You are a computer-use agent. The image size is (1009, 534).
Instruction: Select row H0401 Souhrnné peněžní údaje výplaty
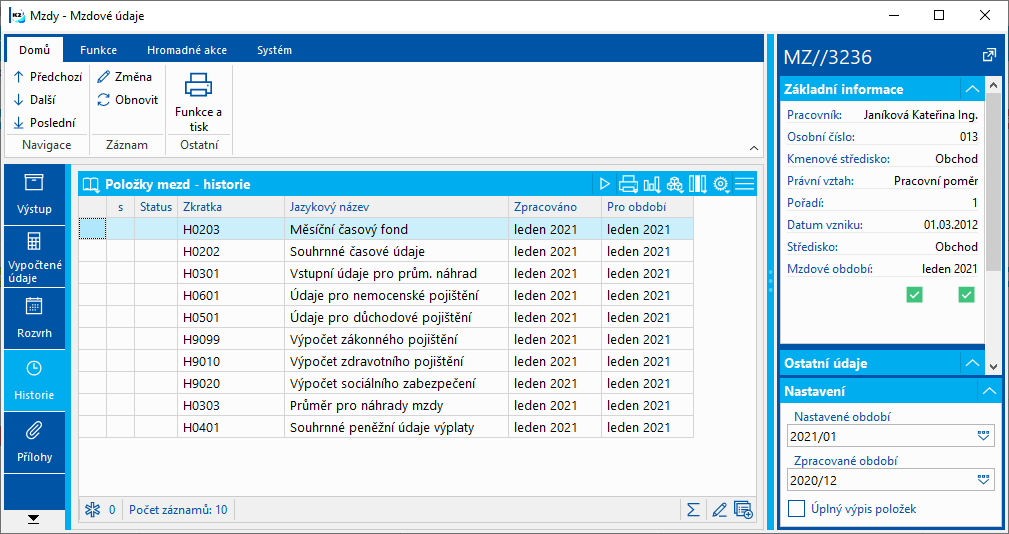point(386,427)
